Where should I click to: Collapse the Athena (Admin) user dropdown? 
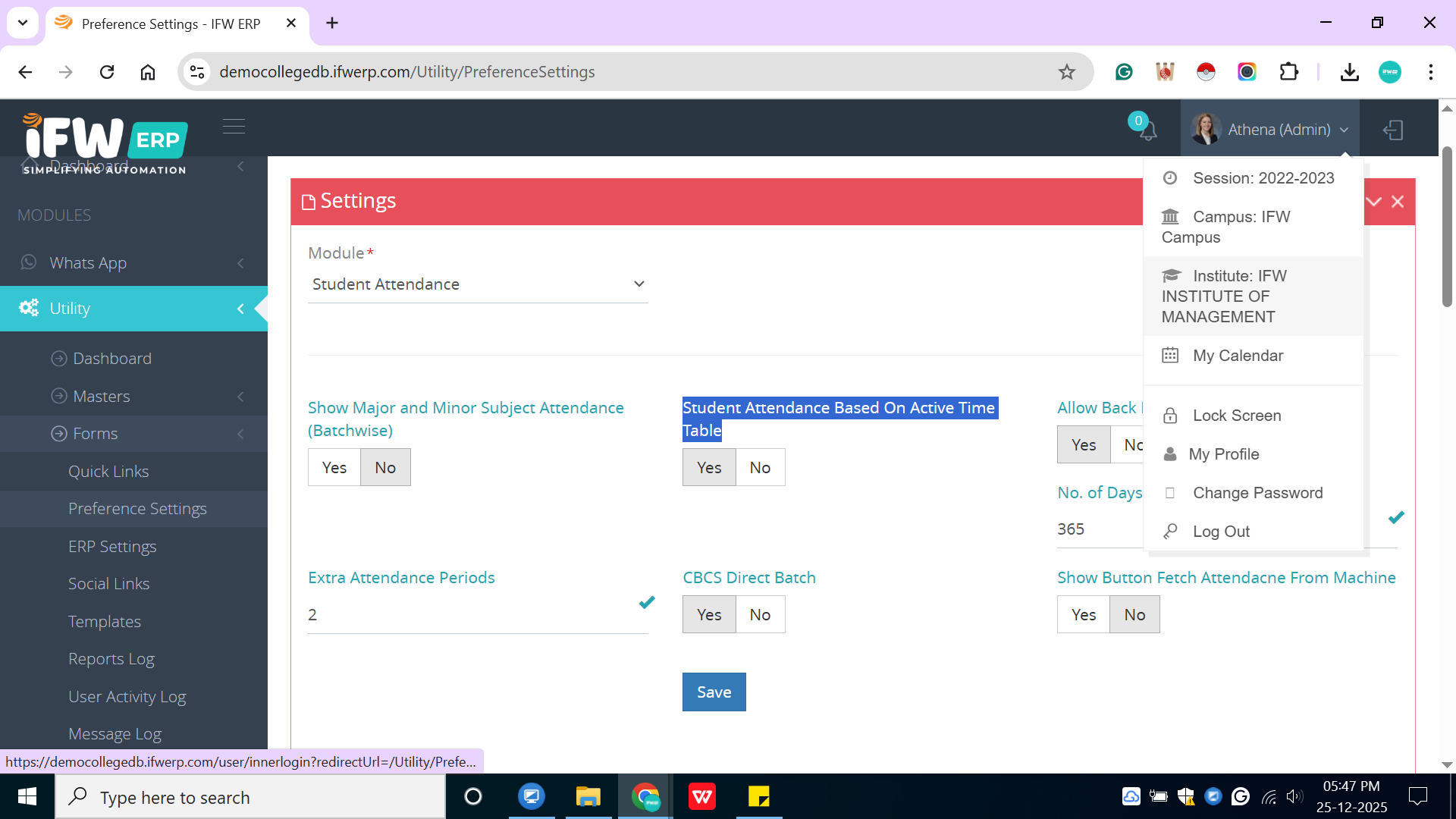[x=1278, y=130]
